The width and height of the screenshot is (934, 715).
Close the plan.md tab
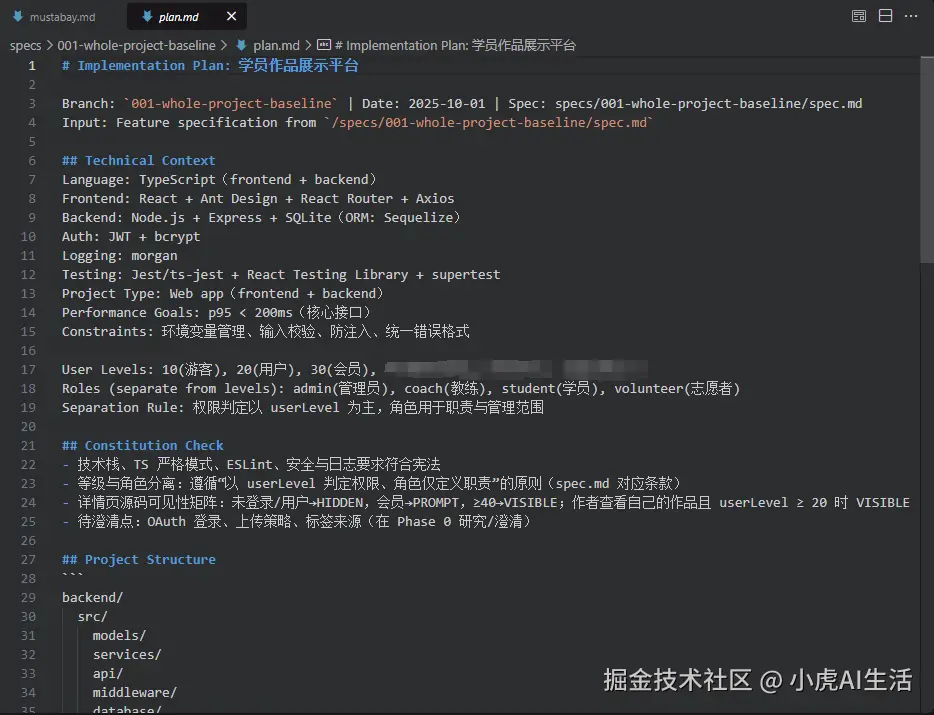point(232,17)
